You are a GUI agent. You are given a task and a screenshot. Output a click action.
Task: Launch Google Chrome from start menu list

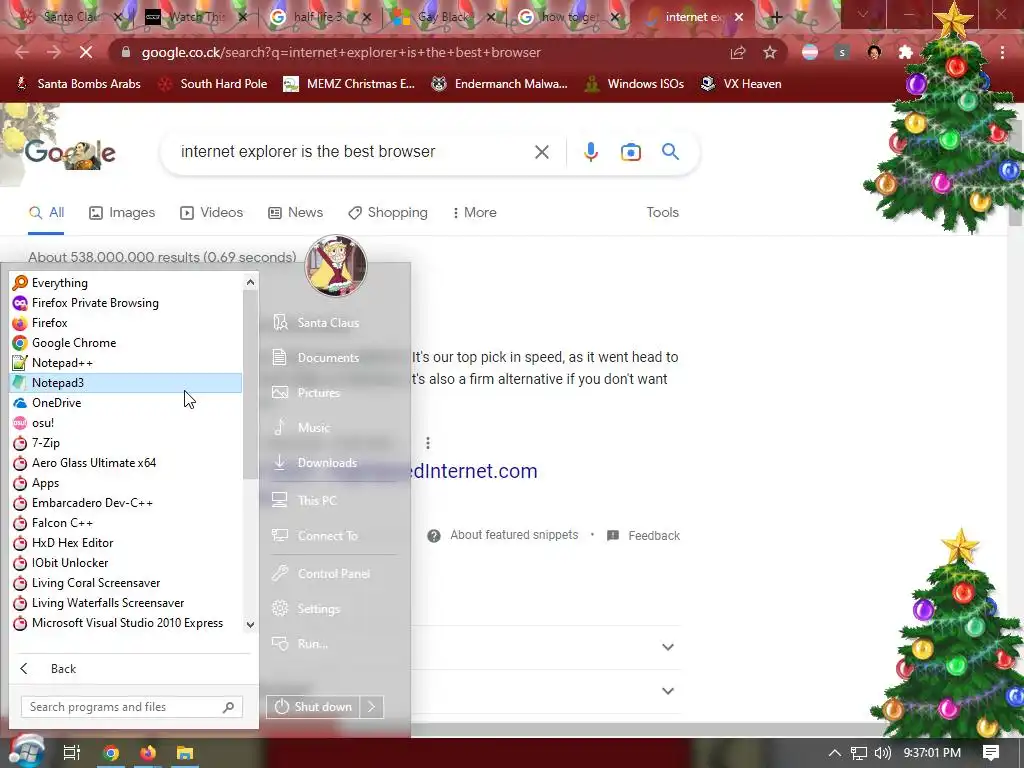[x=125, y=343]
